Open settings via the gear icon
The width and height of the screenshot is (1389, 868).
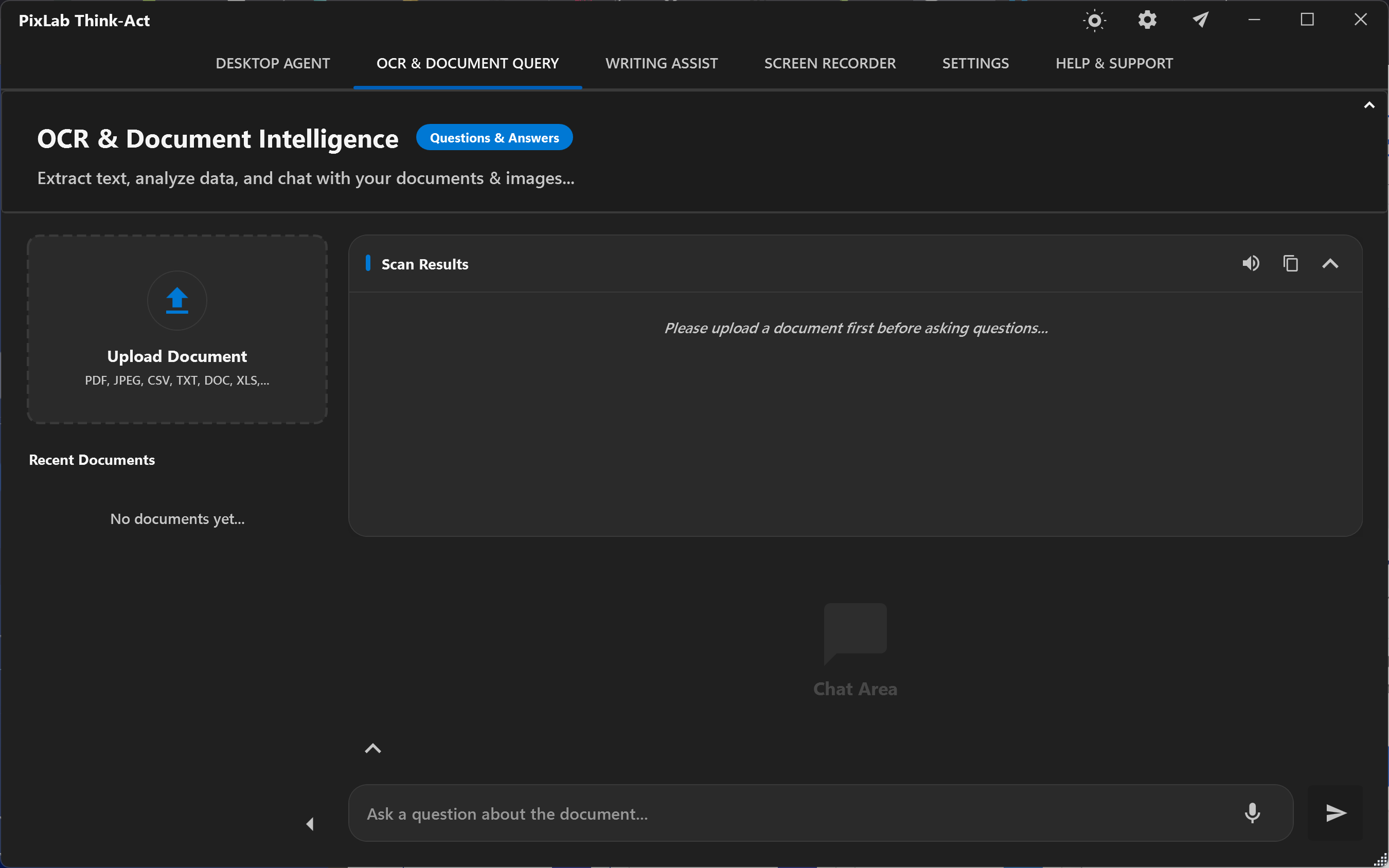click(1147, 20)
